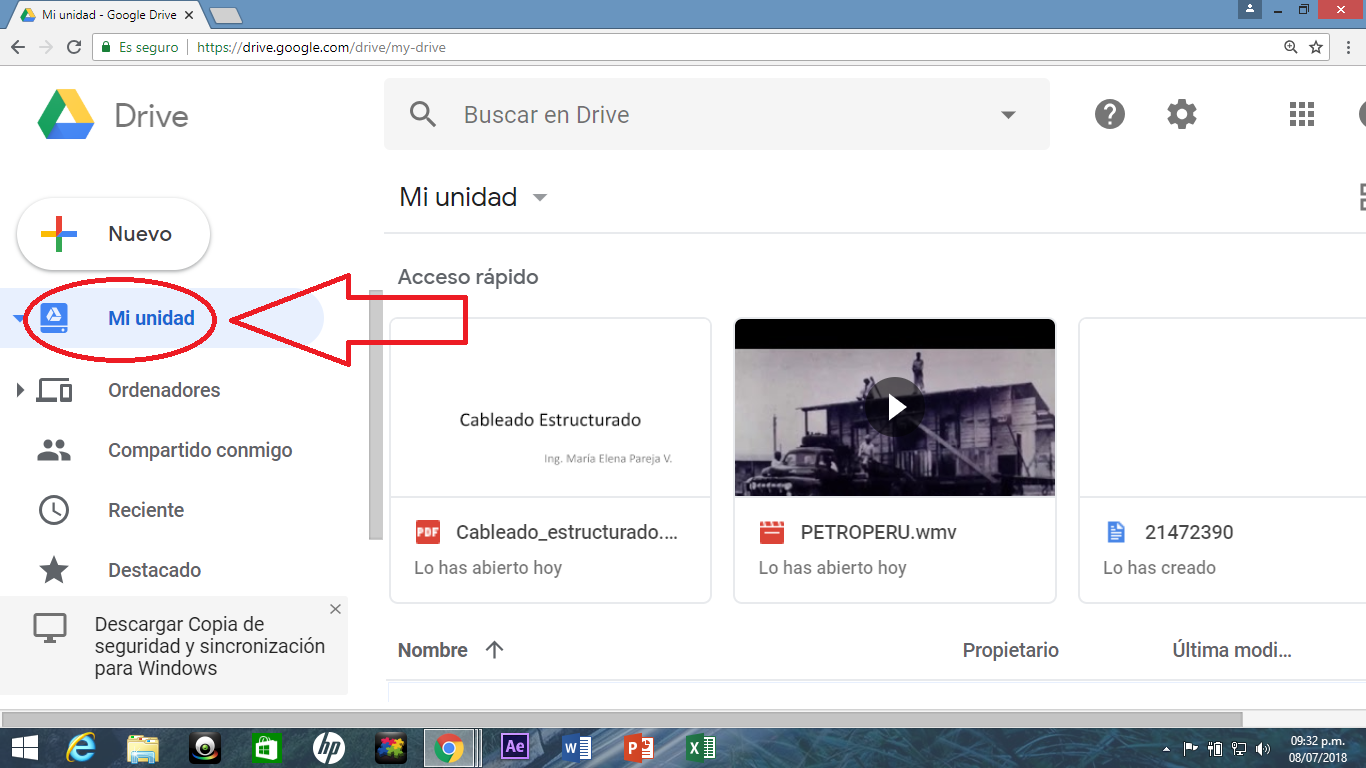Click Descargar Copia de seguridad y sincronización
The width and height of the screenshot is (1366, 768).
tap(210, 646)
